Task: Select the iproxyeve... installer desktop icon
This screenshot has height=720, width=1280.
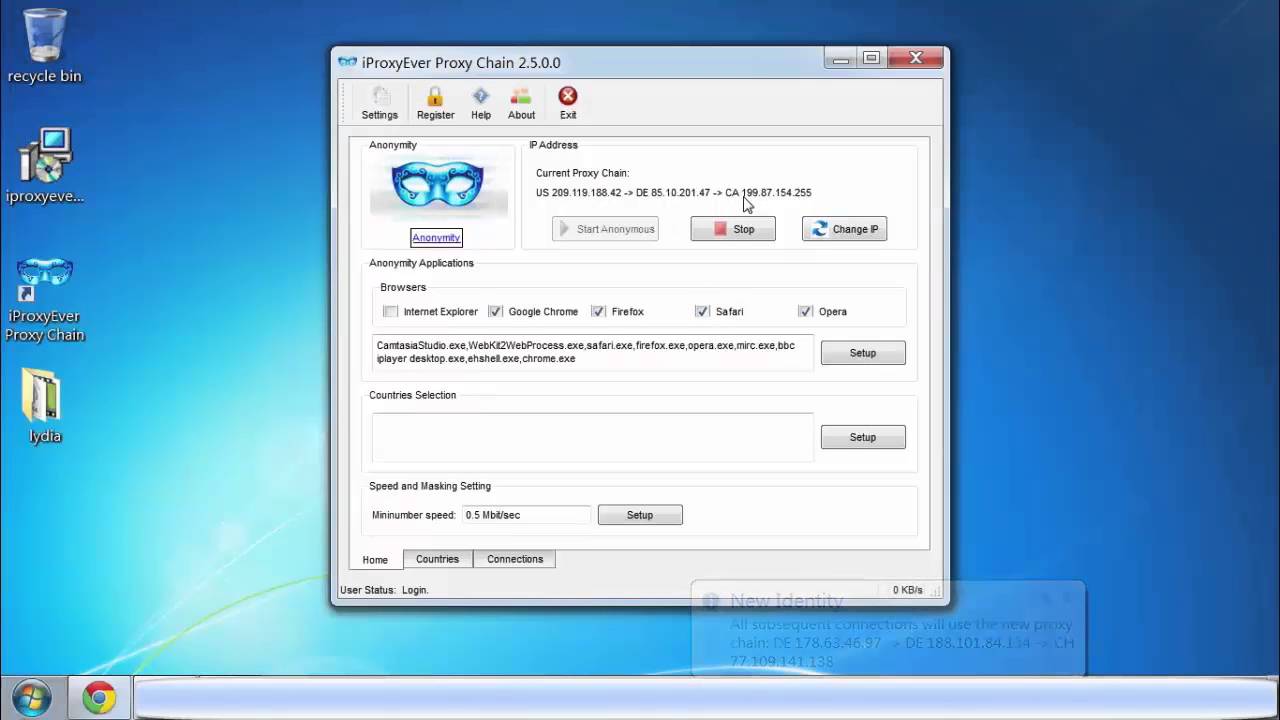Action: point(45,166)
